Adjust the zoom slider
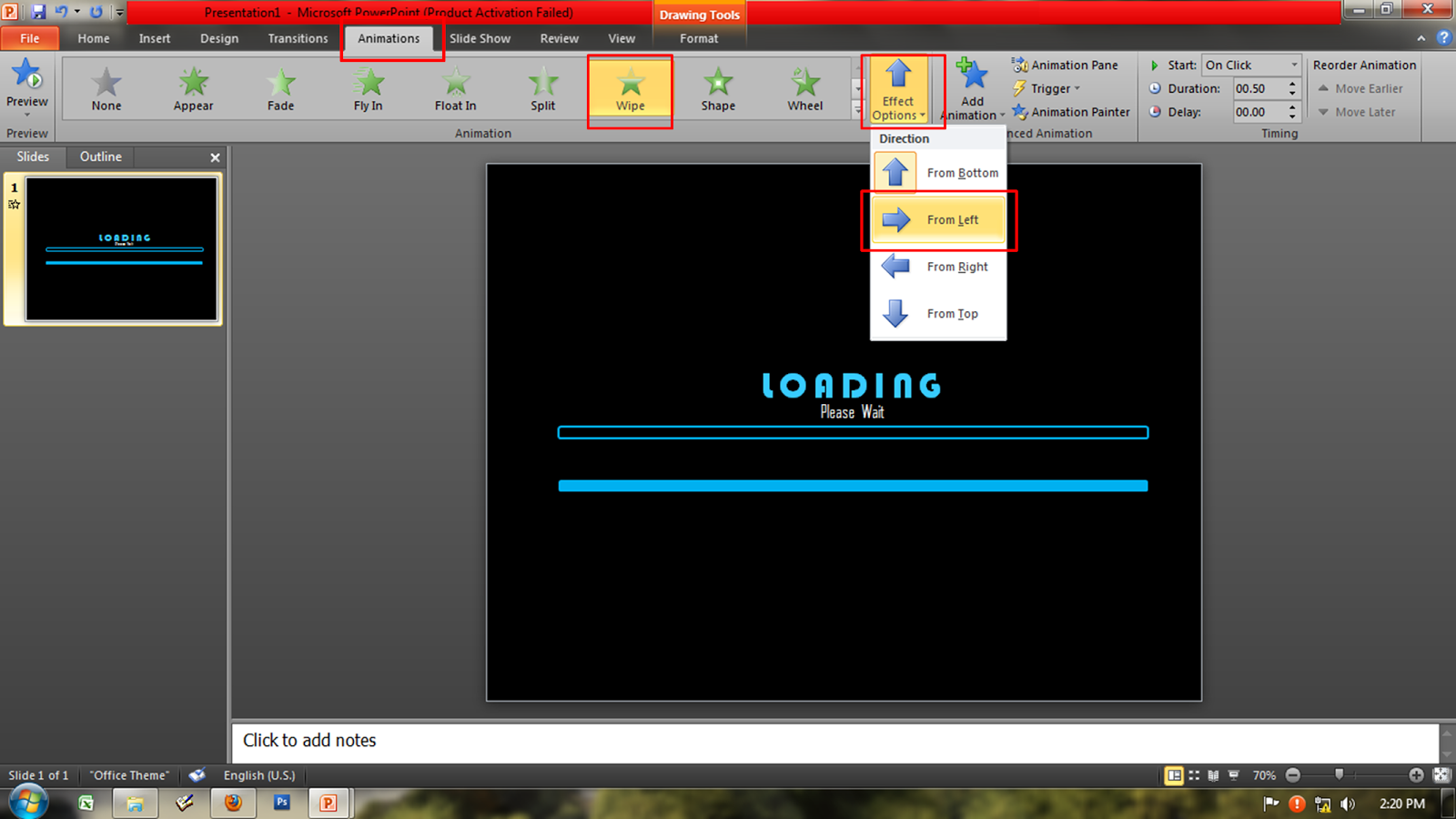 point(1340,774)
